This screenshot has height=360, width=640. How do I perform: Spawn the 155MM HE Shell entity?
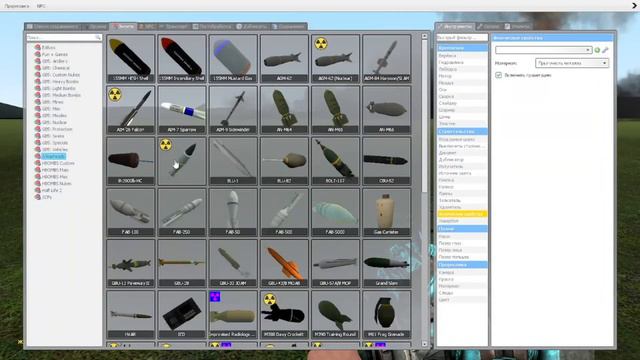tap(131, 59)
